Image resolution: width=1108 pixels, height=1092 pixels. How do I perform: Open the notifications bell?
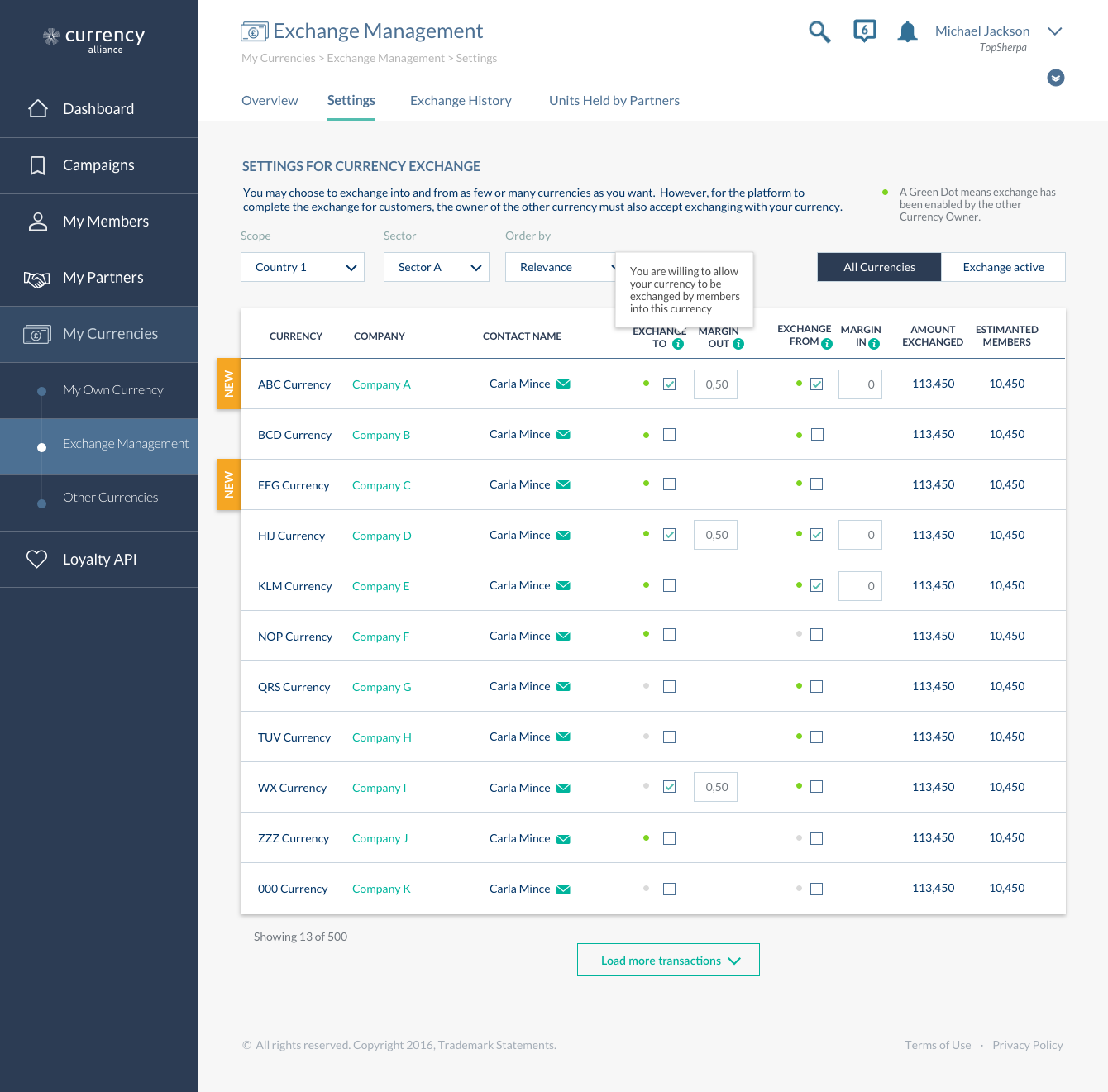[x=908, y=32]
